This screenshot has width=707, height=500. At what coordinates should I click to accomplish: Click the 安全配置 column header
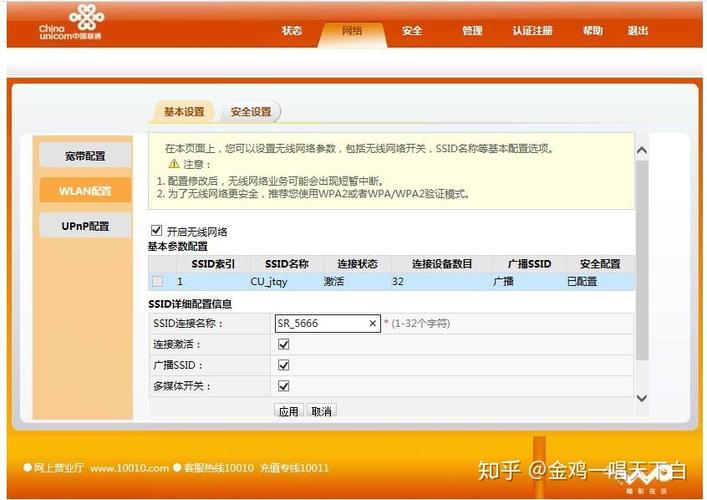point(600,264)
